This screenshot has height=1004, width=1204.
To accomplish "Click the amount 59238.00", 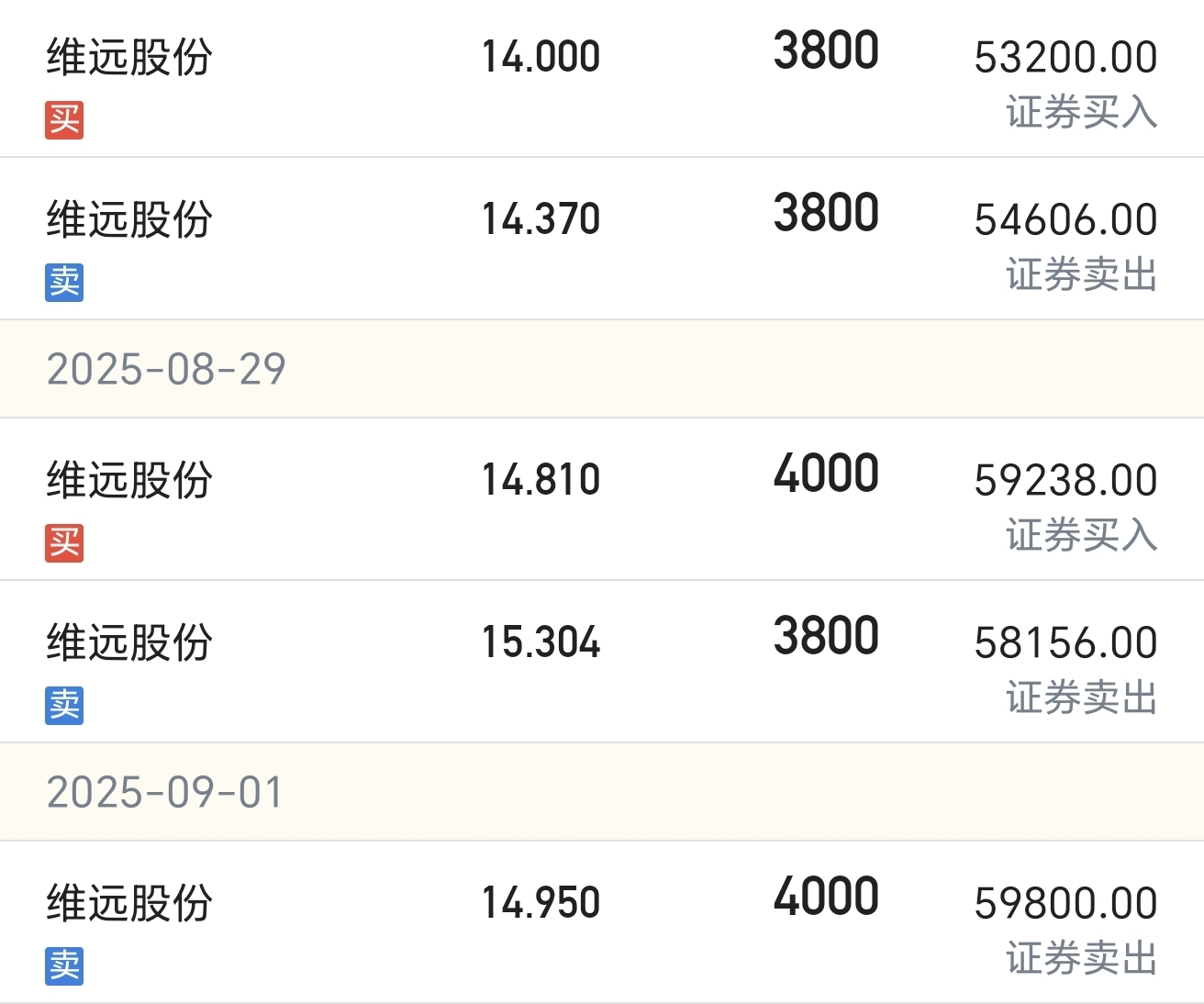I will [x=1066, y=480].
